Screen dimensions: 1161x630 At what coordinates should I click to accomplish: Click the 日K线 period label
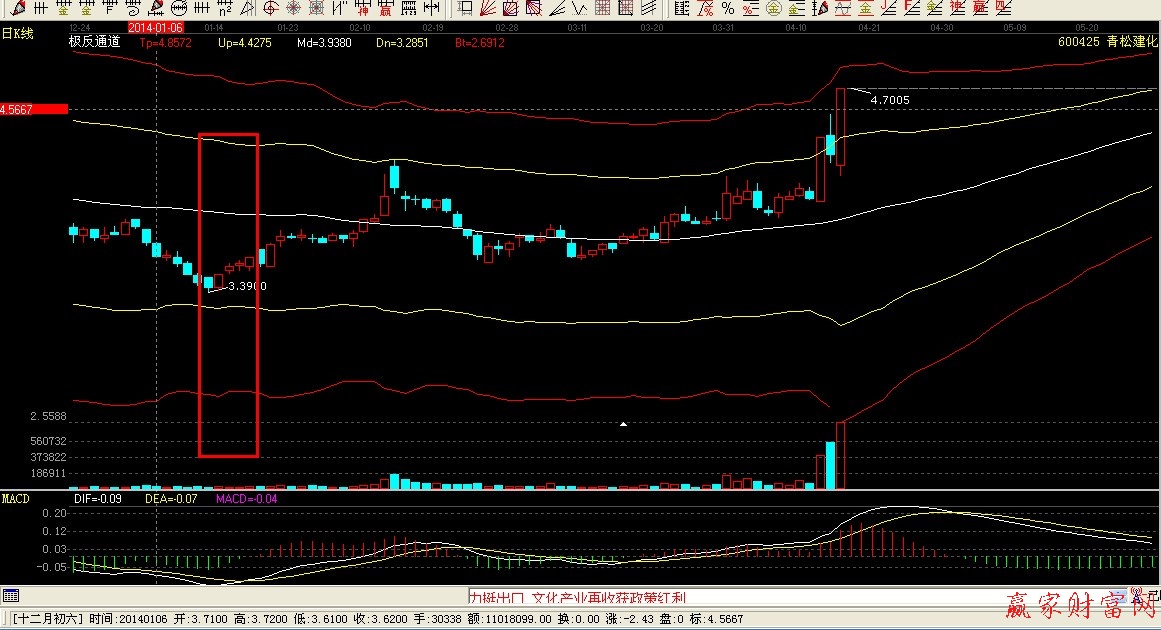17,34
